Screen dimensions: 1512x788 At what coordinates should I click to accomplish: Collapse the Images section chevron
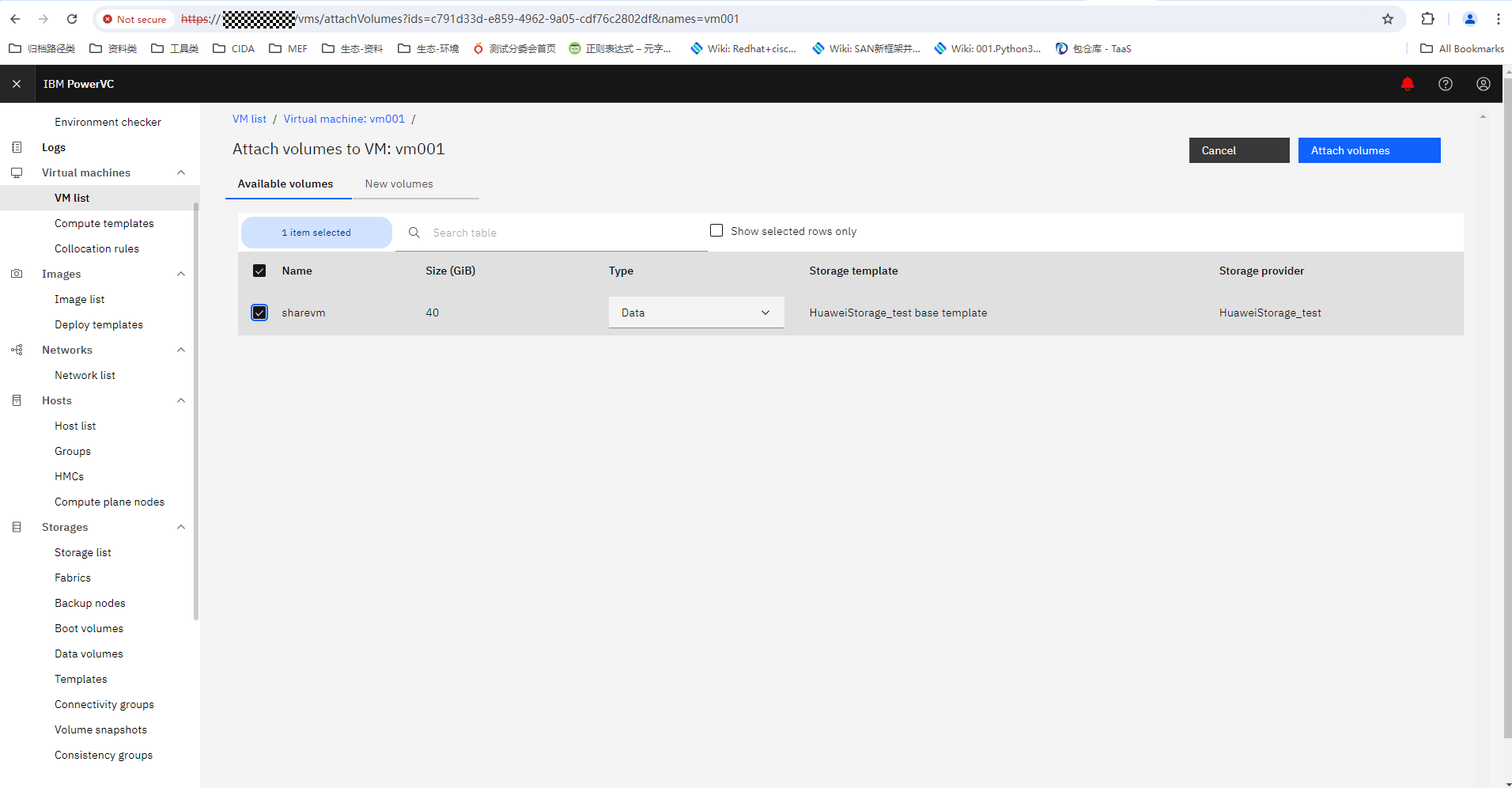[x=181, y=274]
